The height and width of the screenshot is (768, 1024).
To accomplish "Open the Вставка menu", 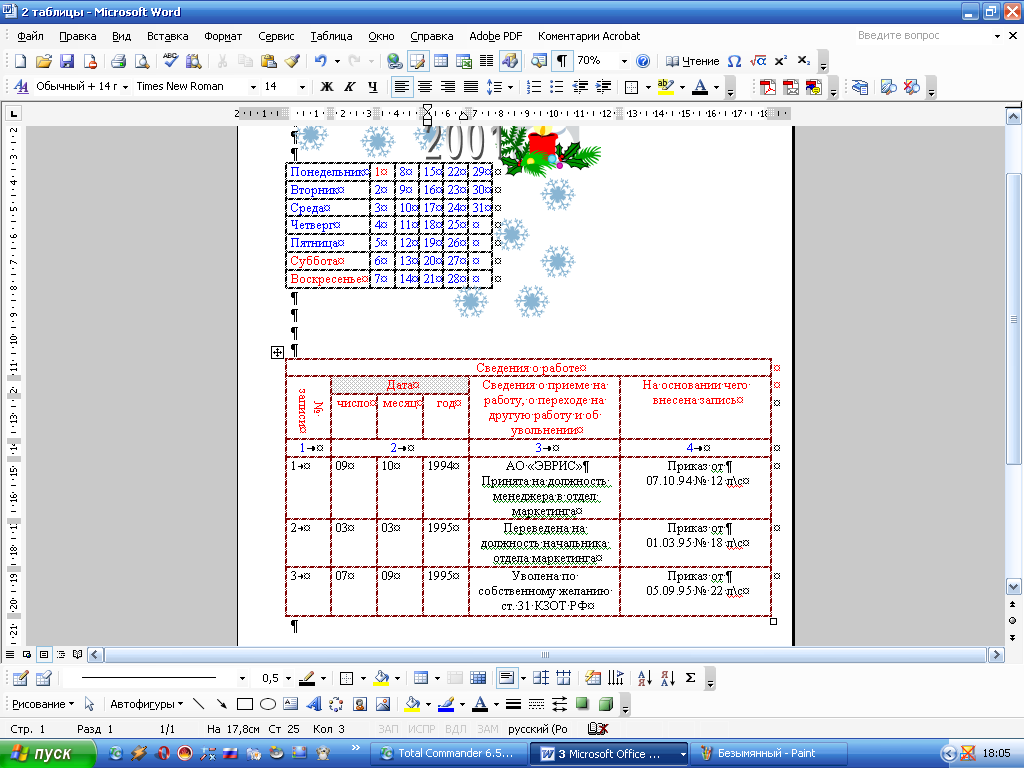I will [x=167, y=36].
